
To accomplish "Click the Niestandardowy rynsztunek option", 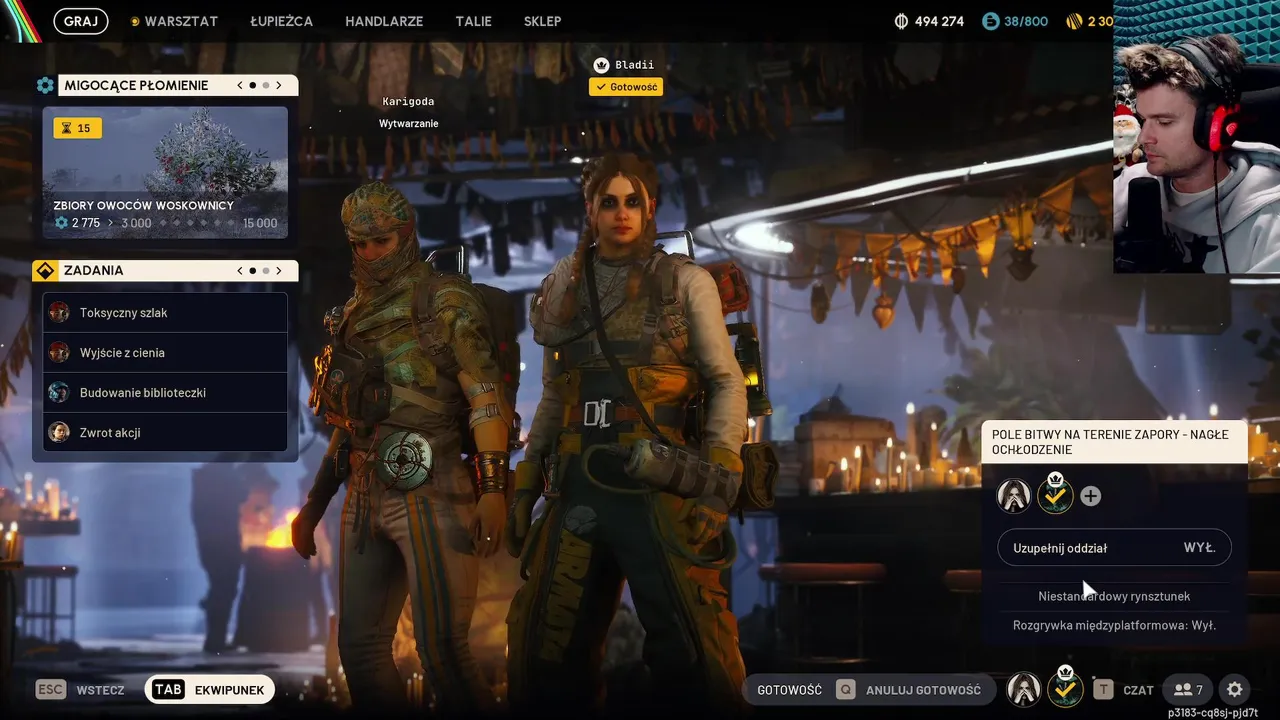I will [x=1114, y=596].
